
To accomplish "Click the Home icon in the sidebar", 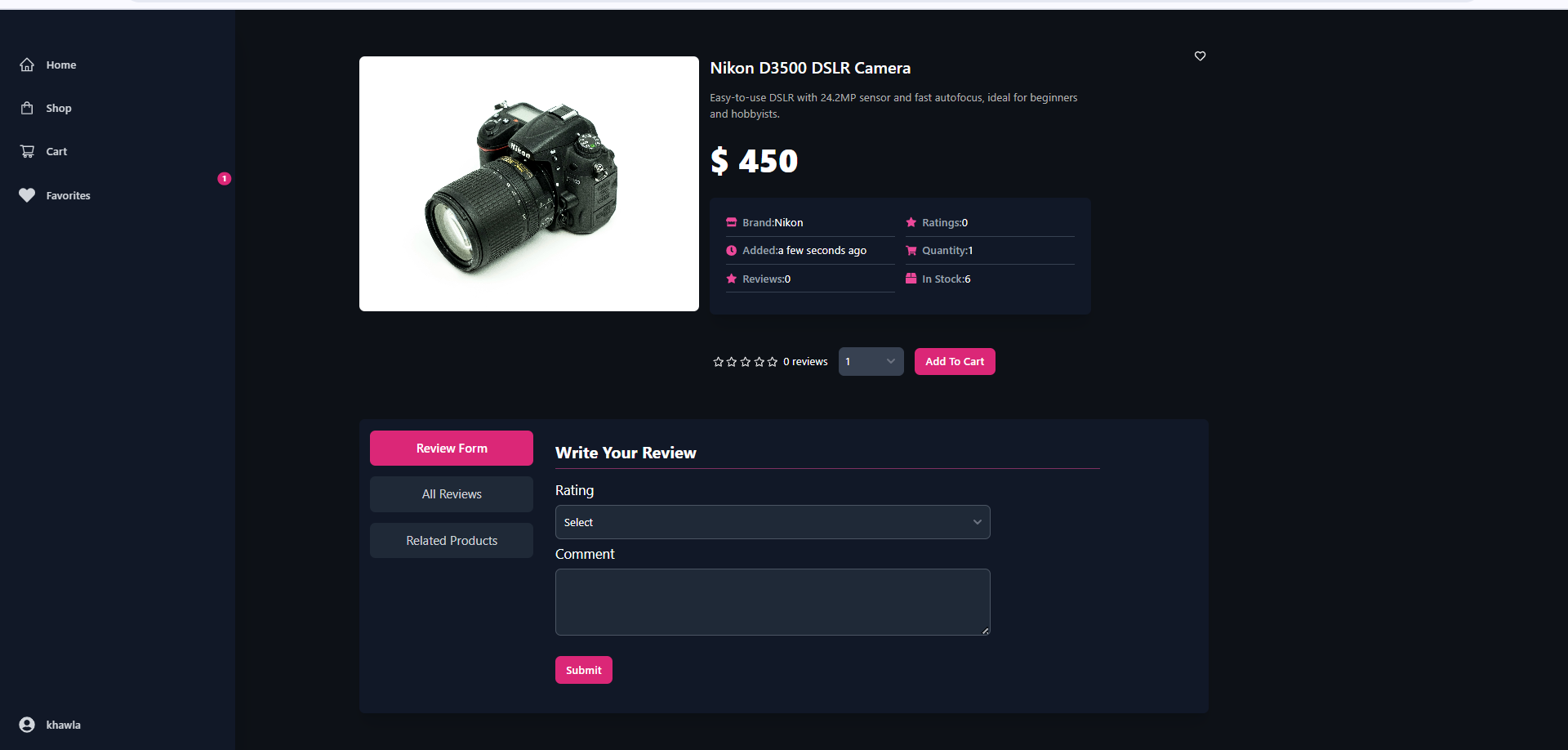I will pos(27,65).
